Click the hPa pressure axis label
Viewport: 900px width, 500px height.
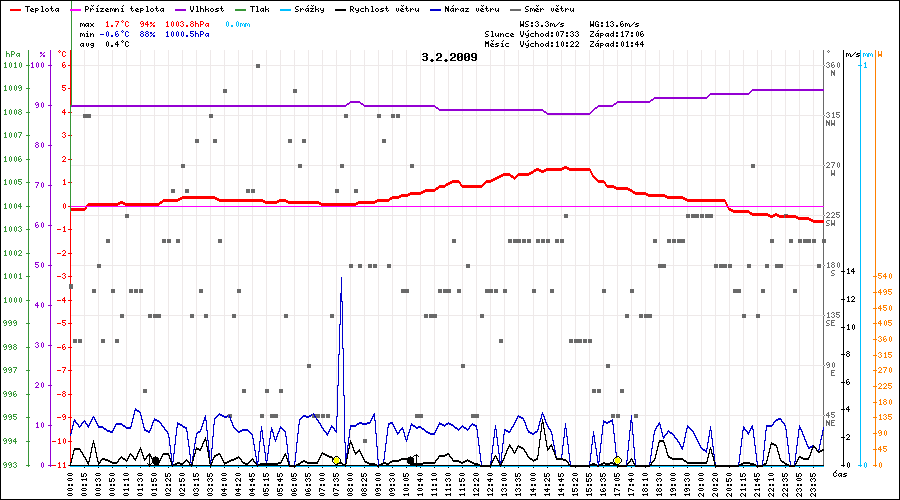point(12,53)
